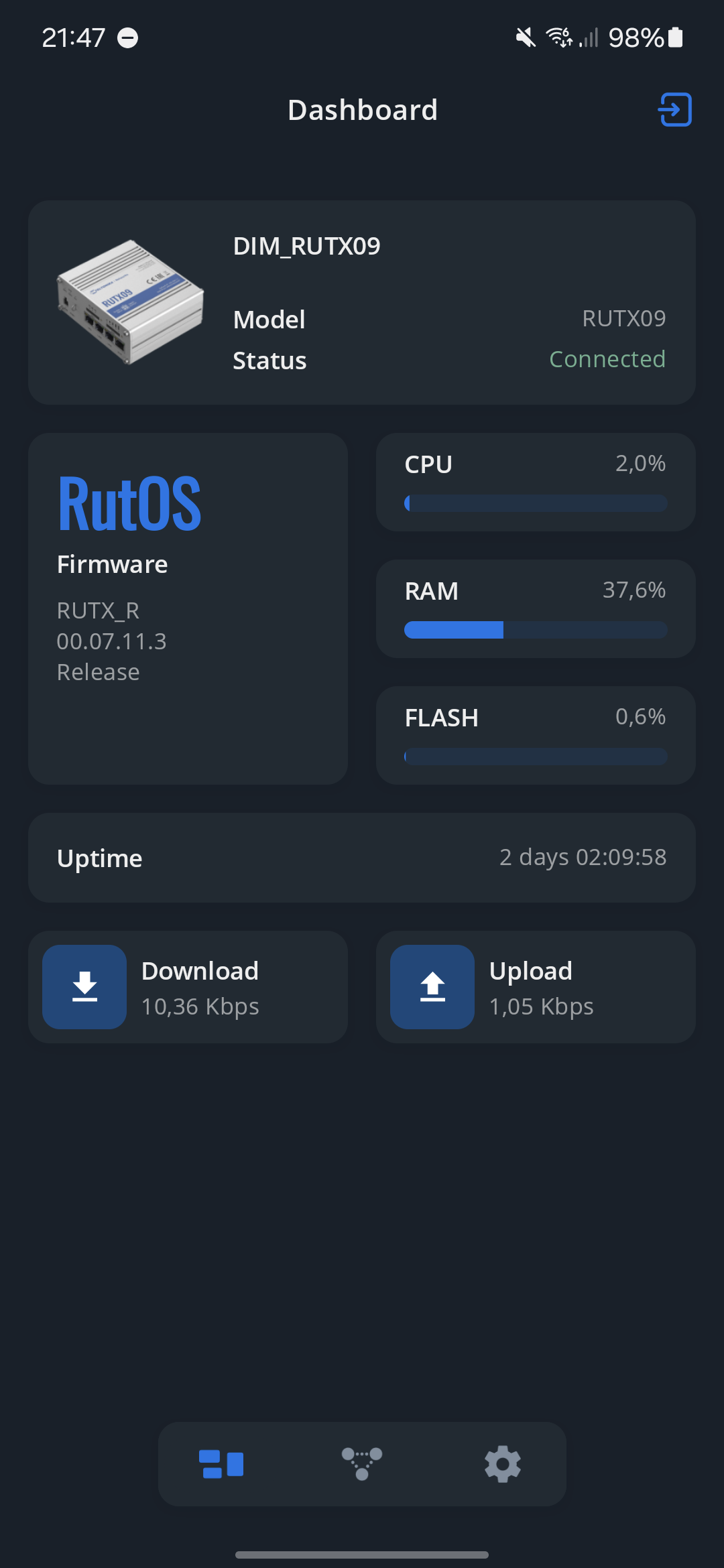This screenshot has width=724, height=1568.
Task: Open the Uptime card
Action: (x=362, y=858)
